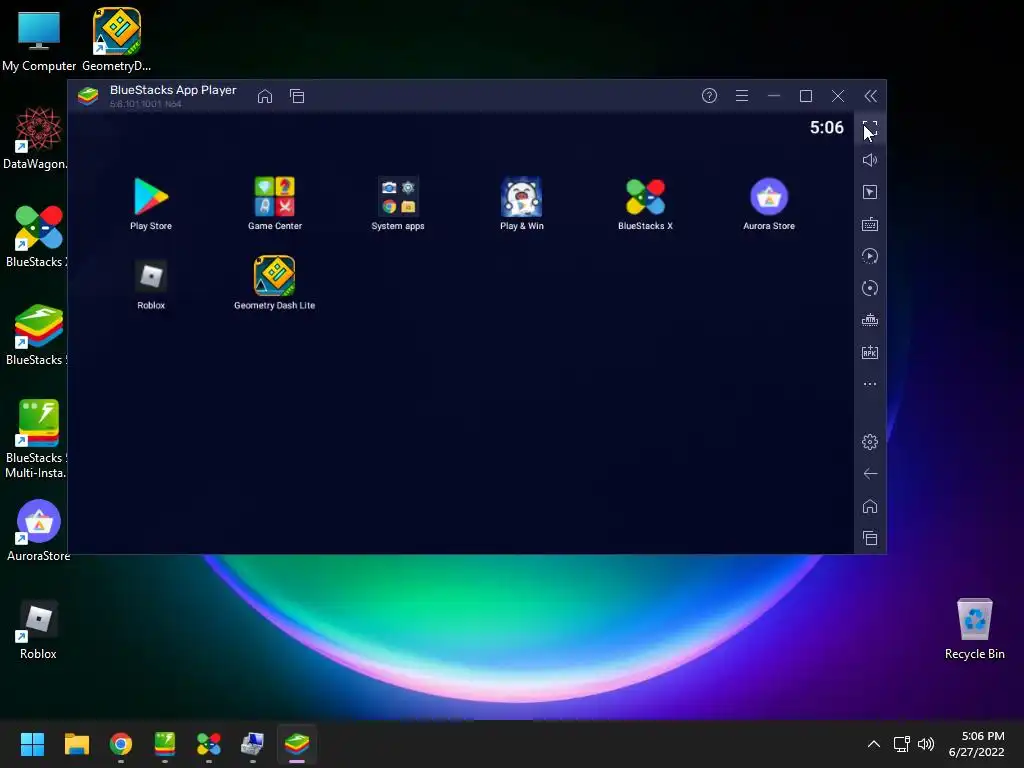Click the network icon in system tray
The height and width of the screenshot is (768, 1024).
coord(902,743)
